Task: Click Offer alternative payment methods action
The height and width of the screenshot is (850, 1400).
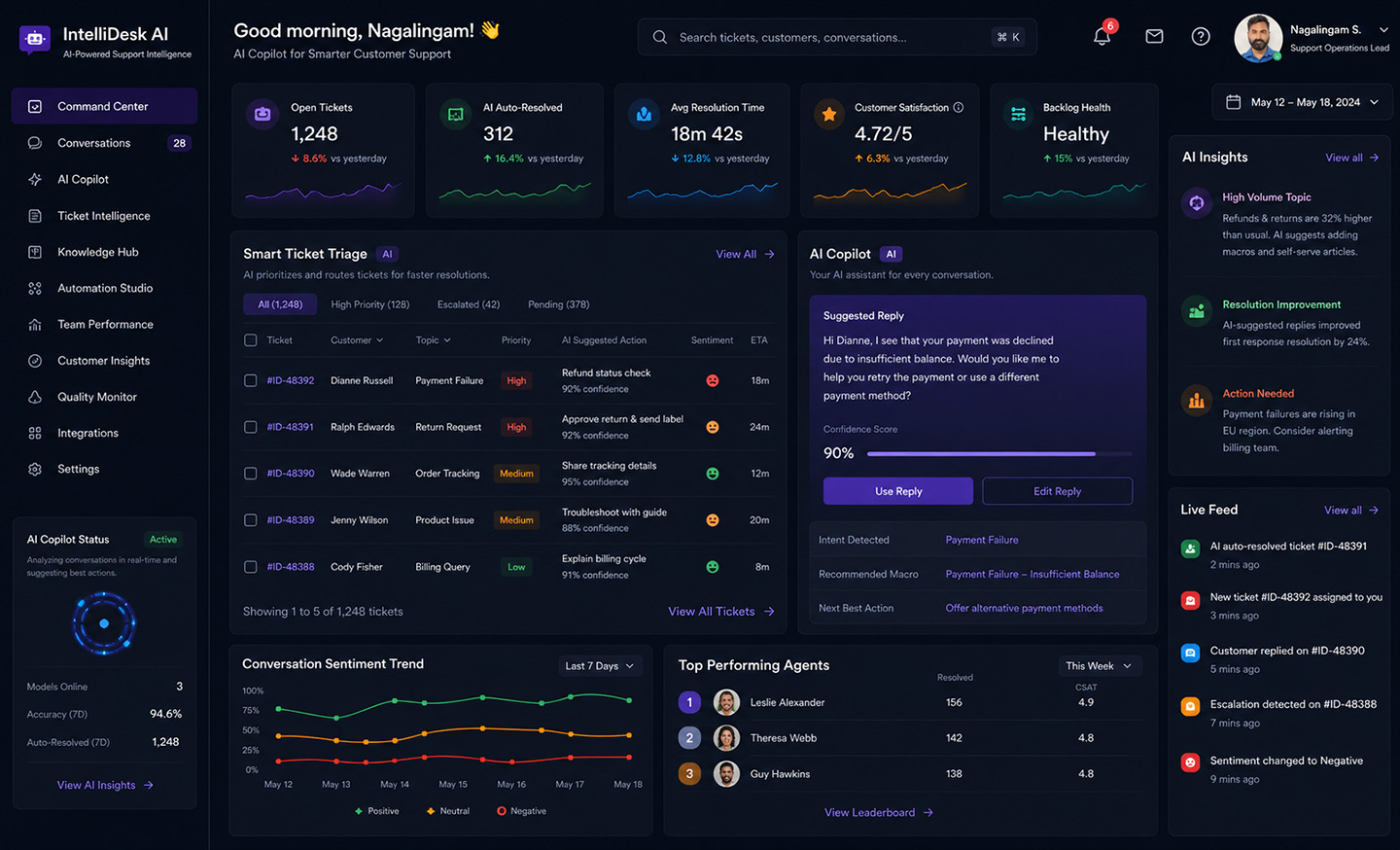Action: [1025, 608]
